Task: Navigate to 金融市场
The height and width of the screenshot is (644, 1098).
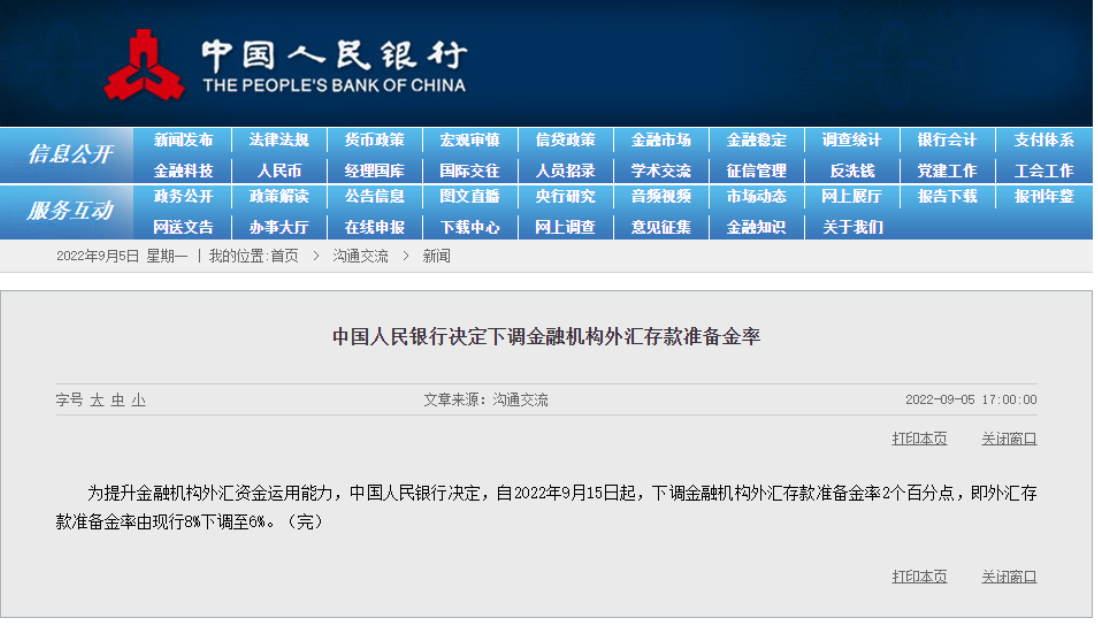Action: [661, 140]
